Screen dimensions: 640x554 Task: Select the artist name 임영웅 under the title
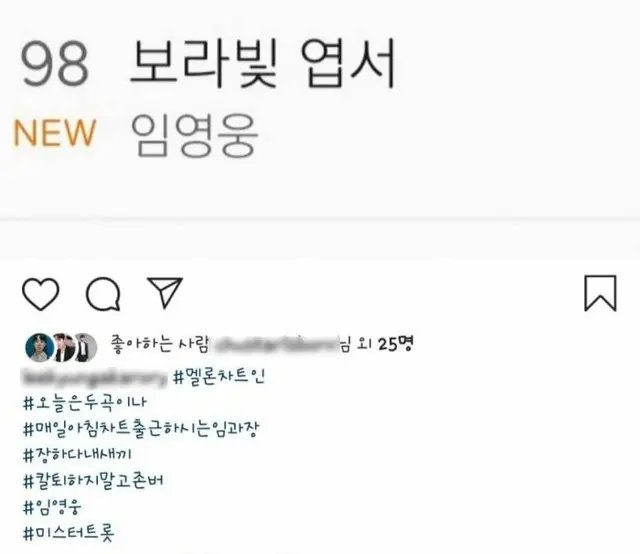click(195, 135)
